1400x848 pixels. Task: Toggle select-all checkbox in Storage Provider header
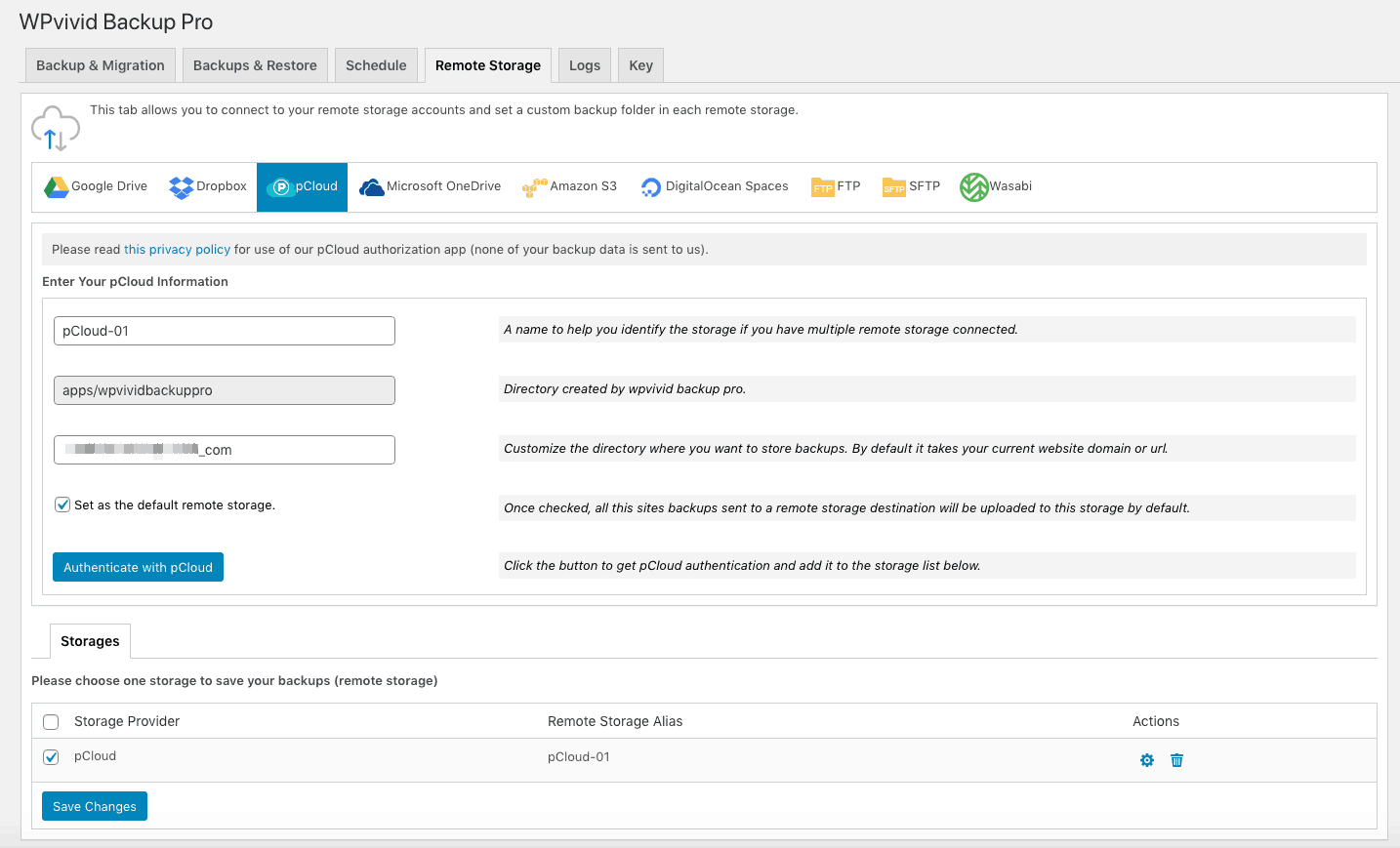coord(51,722)
